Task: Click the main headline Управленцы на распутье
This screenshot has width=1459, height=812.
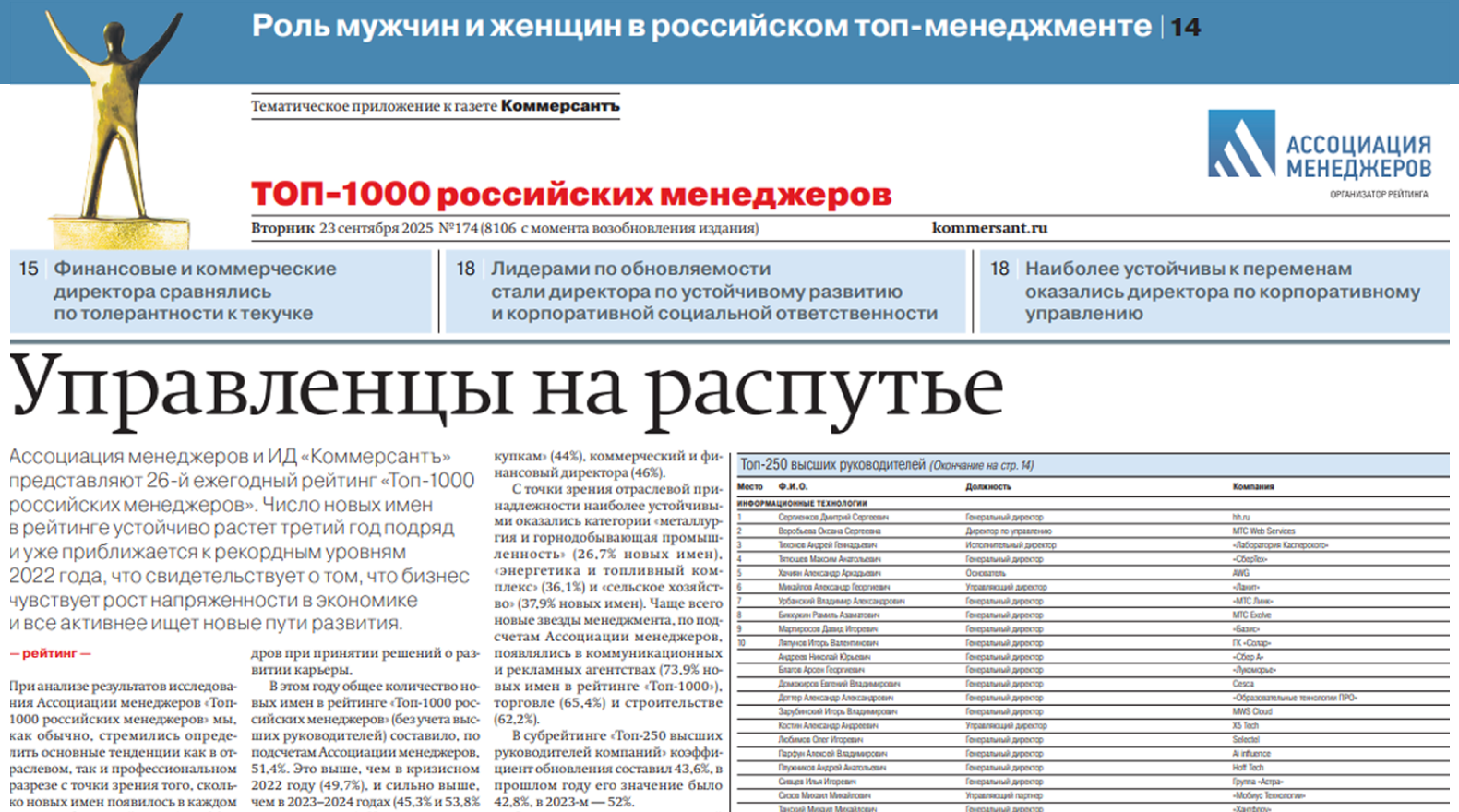Action: tap(506, 388)
